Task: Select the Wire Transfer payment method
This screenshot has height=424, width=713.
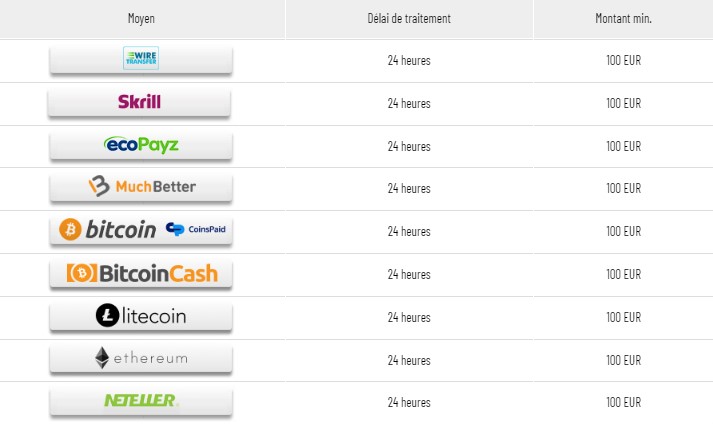Action: 141,59
